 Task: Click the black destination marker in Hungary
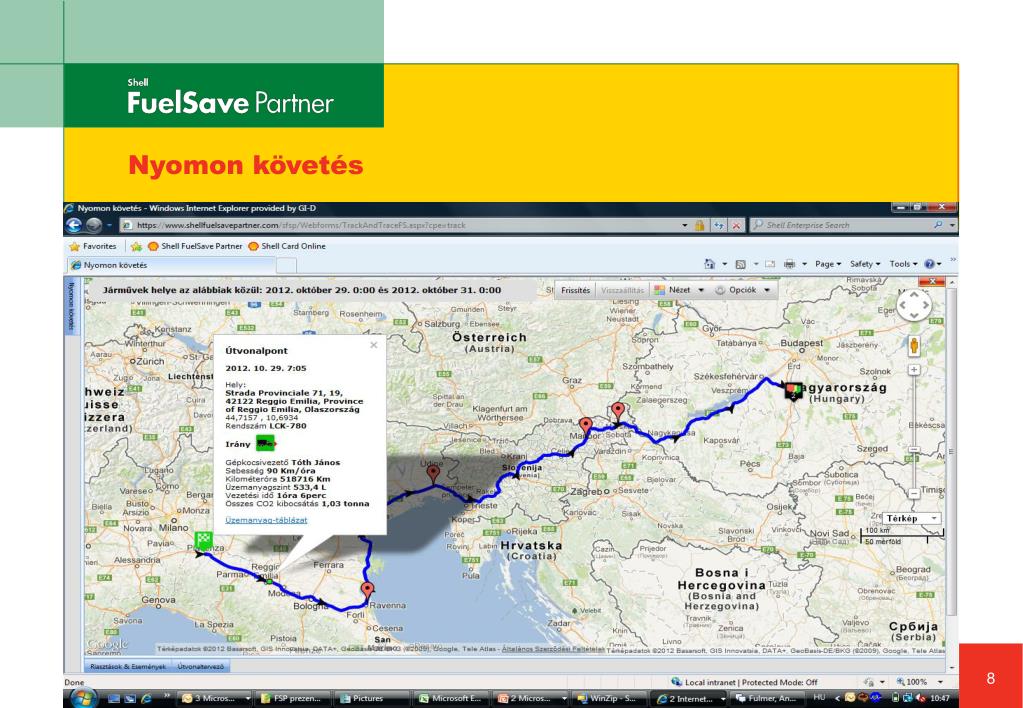pos(793,391)
